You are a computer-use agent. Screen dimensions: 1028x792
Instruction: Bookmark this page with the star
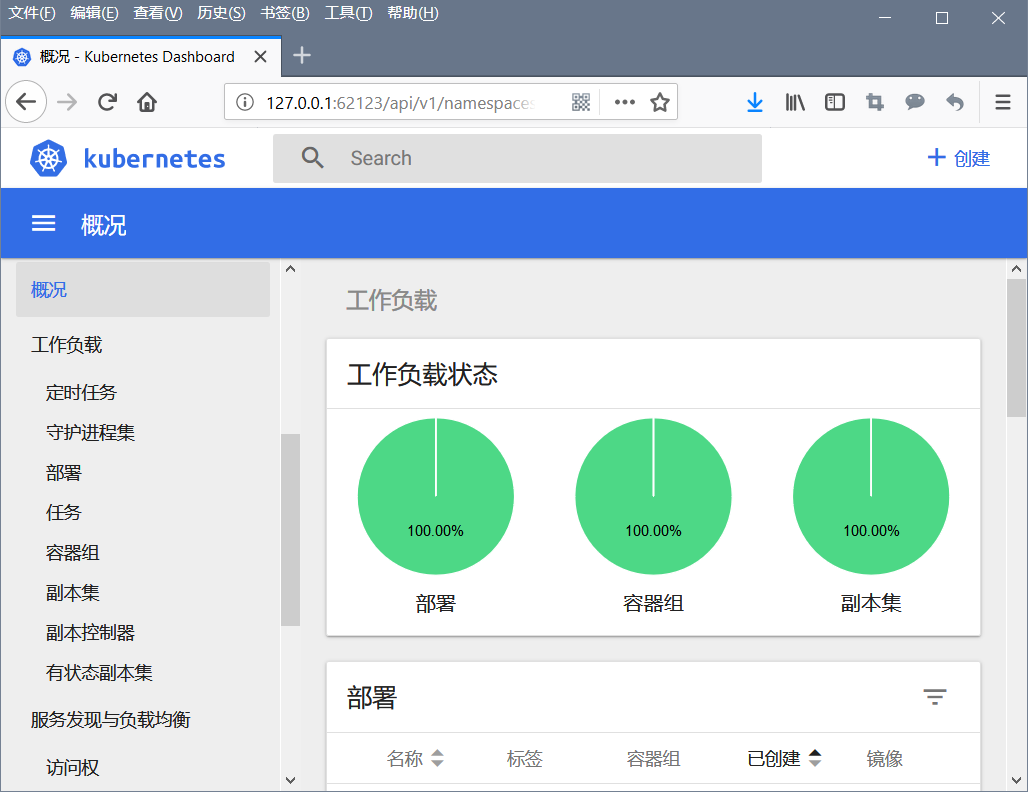tap(660, 102)
